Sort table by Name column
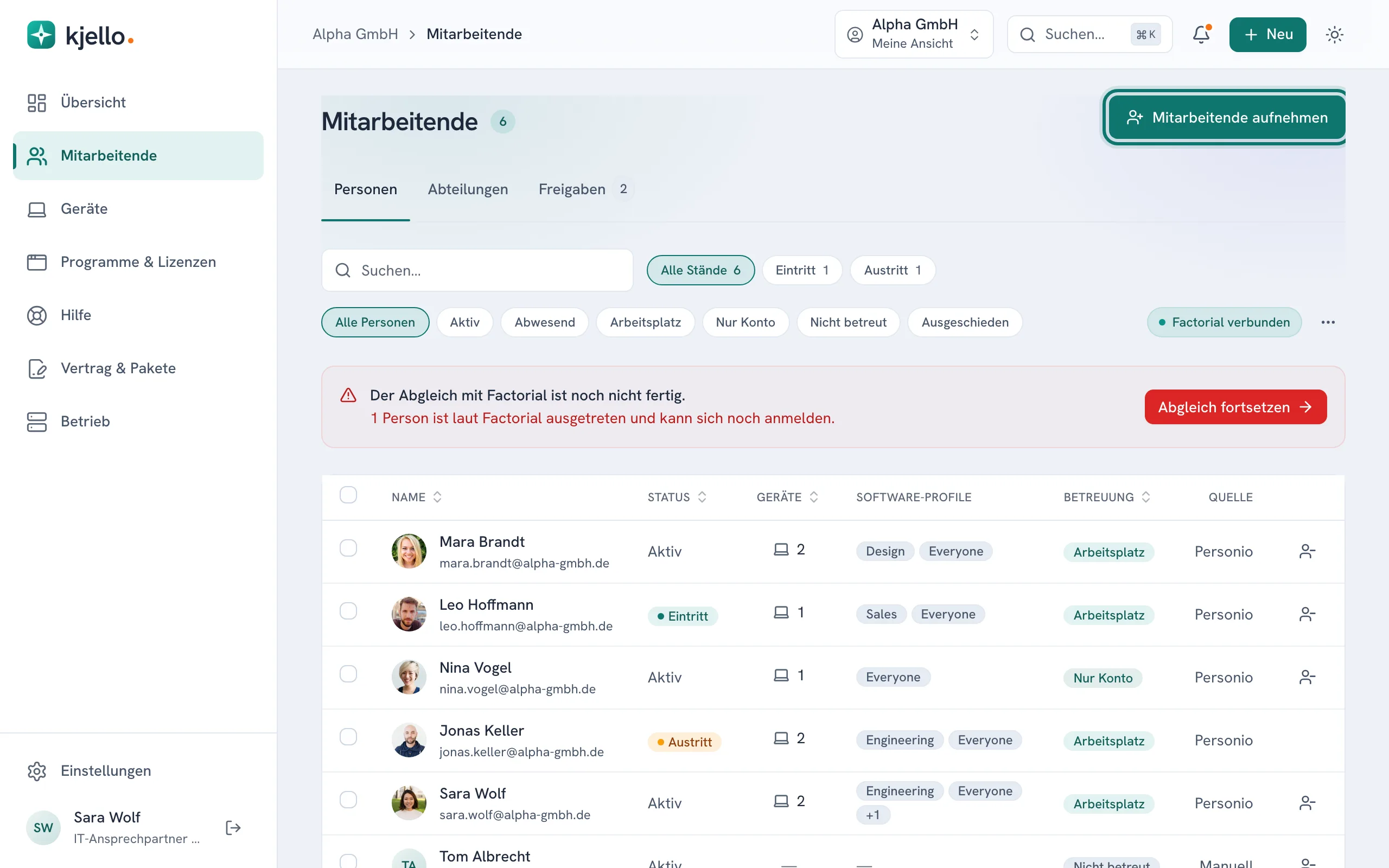Image resolution: width=1389 pixels, height=868 pixels. [417, 497]
